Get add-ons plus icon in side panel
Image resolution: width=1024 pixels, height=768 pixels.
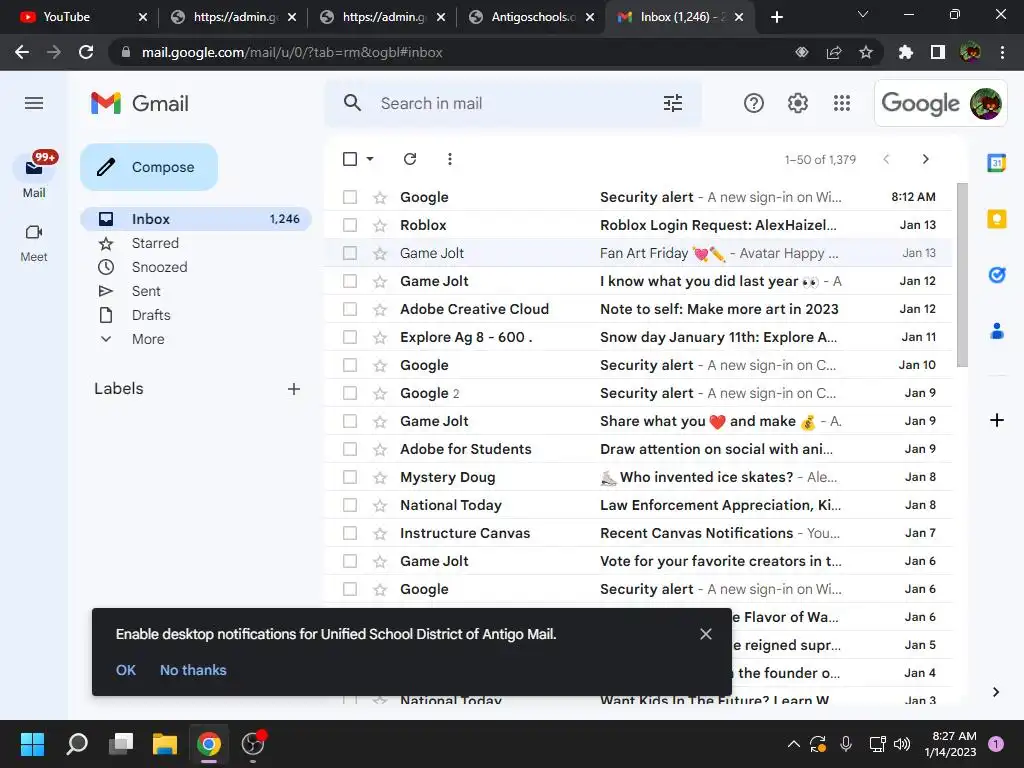pyautogui.click(x=997, y=420)
